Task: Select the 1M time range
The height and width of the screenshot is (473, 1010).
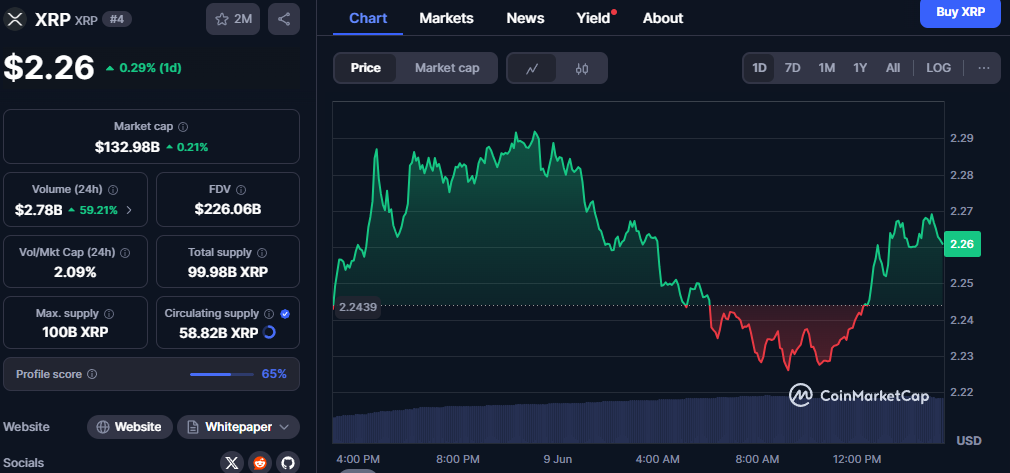Action: tap(826, 68)
